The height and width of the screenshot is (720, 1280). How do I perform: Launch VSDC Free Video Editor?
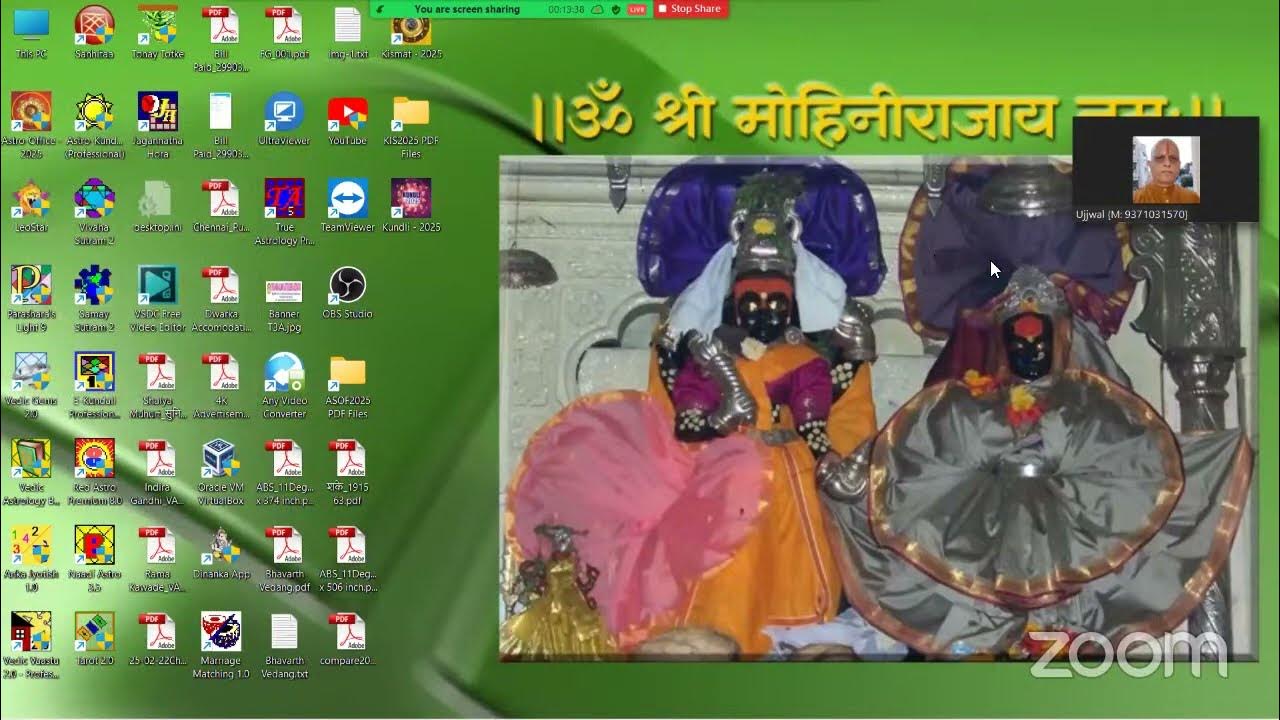click(x=158, y=299)
